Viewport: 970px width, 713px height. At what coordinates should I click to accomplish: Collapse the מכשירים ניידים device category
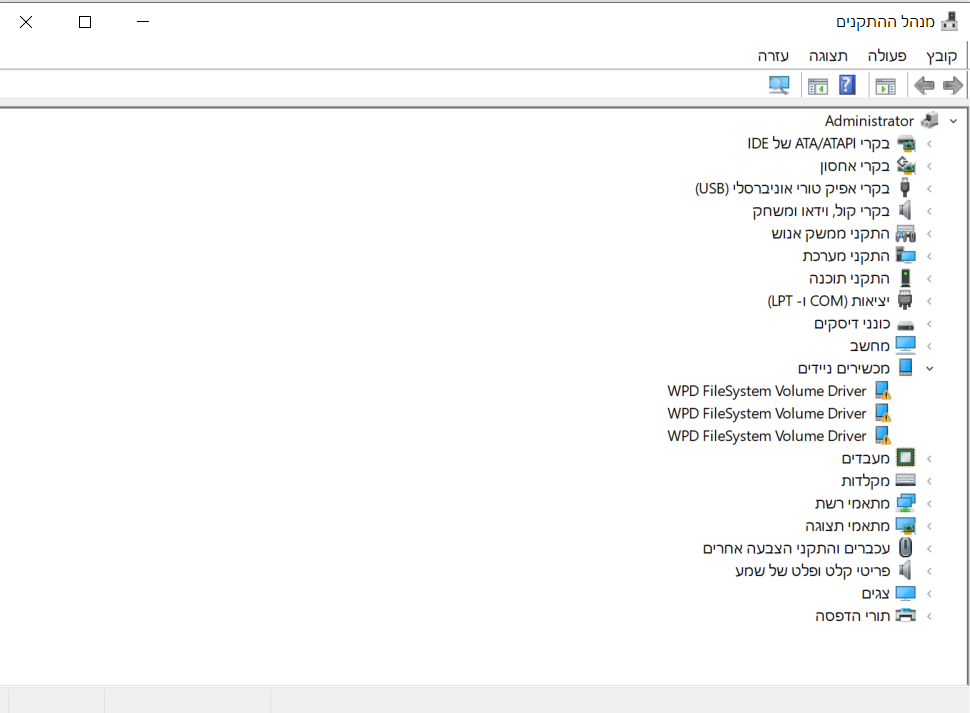pos(930,368)
